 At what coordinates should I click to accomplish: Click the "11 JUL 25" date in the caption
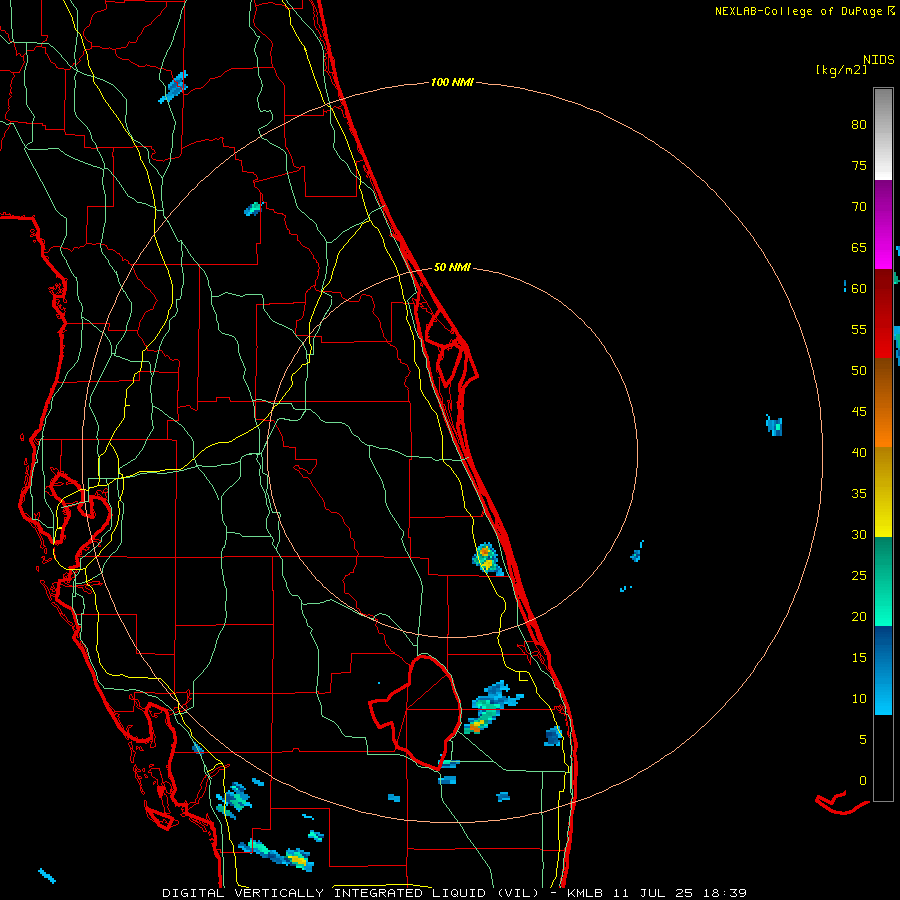[x=653, y=893]
